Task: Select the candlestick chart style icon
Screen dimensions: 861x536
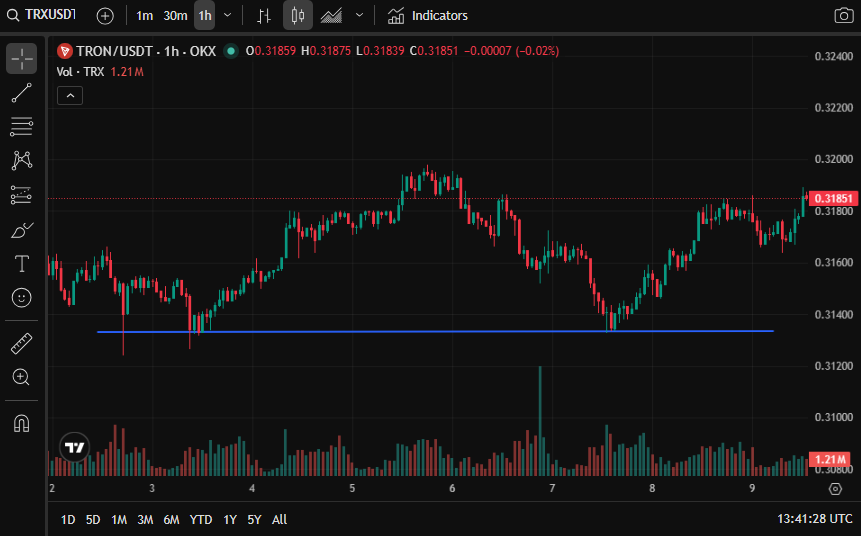Action: coord(298,15)
